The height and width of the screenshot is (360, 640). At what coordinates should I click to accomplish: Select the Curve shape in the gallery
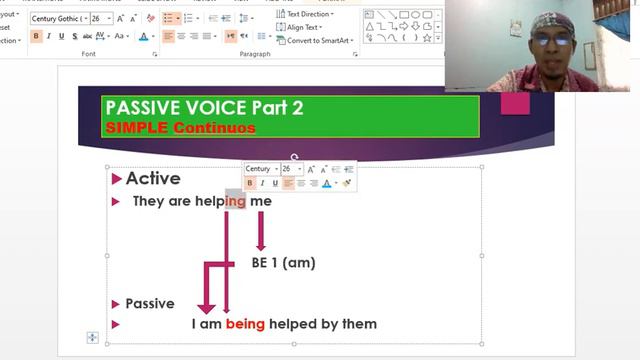[393, 38]
